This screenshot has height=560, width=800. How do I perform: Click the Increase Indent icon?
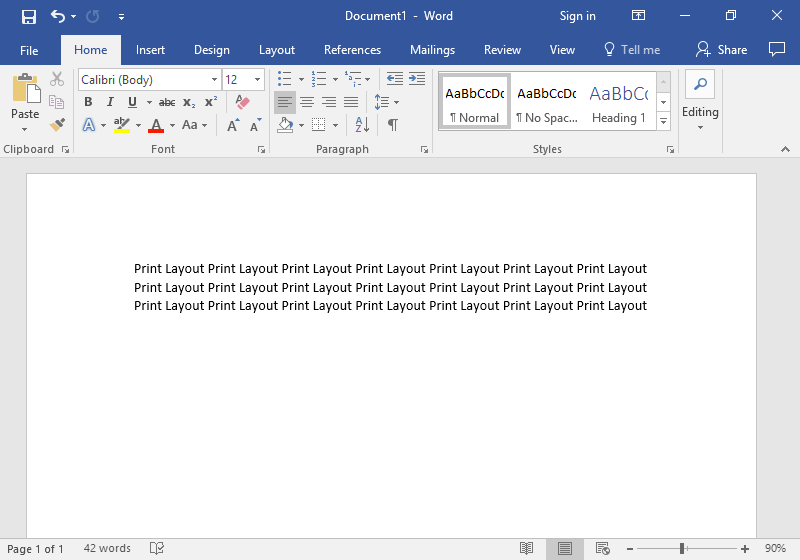click(x=416, y=79)
